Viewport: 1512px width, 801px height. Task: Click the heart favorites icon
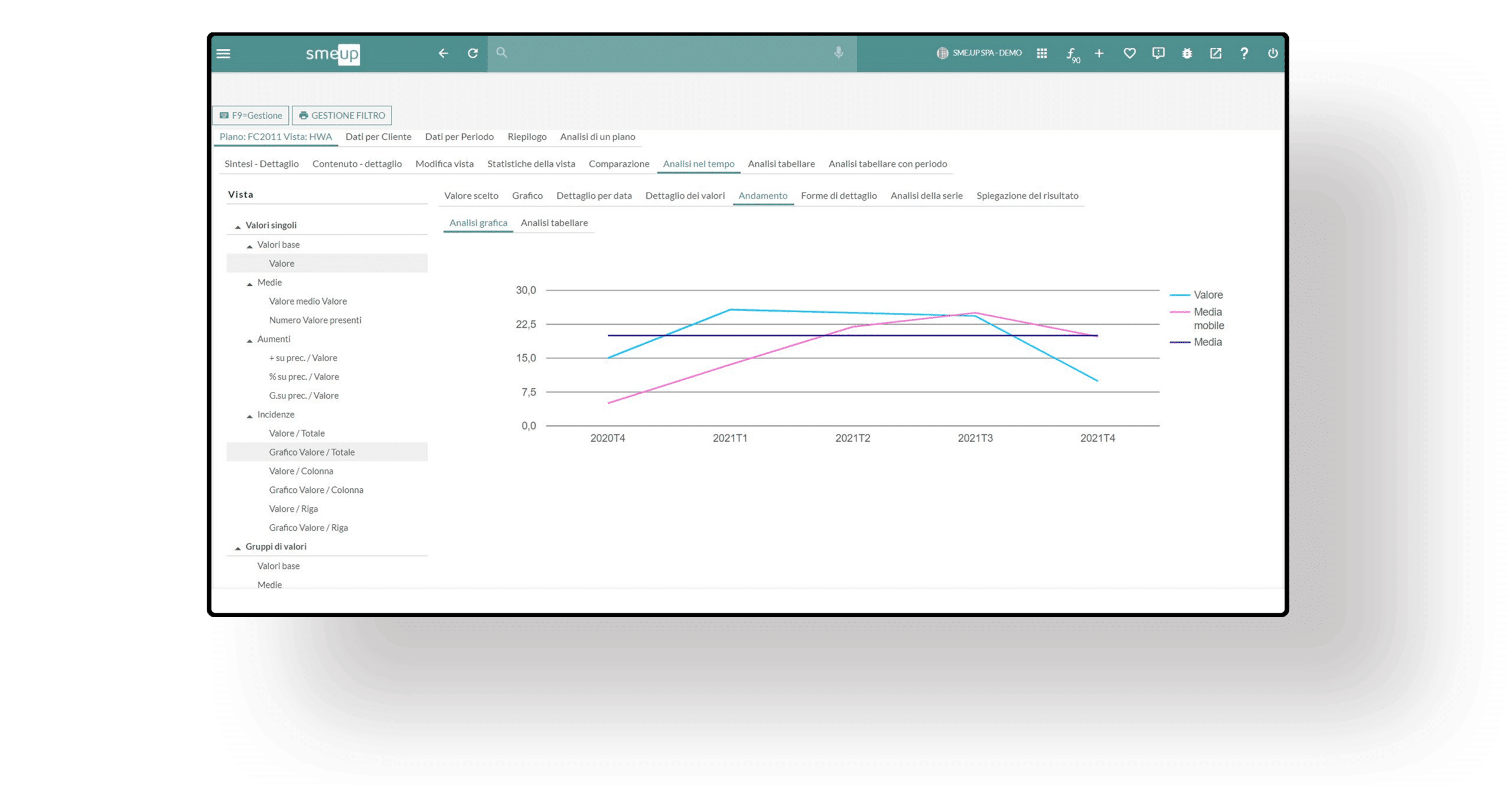(x=1129, y=54)
